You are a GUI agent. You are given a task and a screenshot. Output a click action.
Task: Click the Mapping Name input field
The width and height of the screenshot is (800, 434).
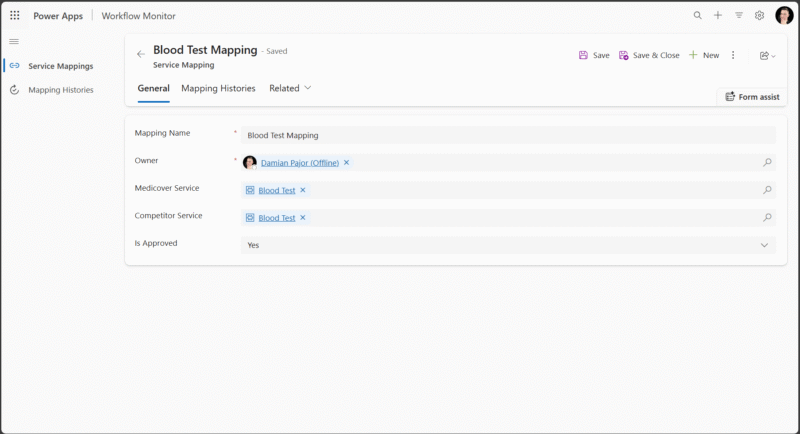(x=508, y=135)
